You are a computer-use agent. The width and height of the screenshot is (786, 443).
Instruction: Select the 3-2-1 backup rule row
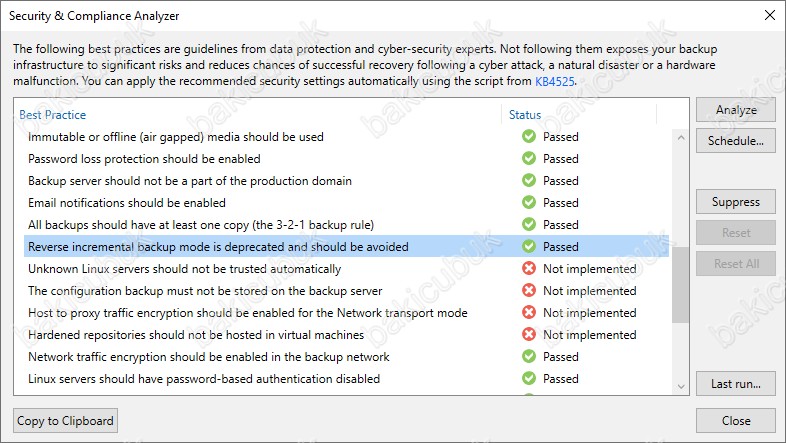[346, 225]
